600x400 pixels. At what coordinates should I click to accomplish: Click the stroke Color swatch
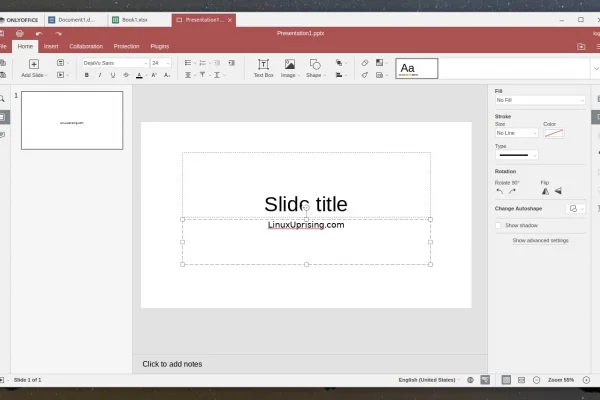[553, 133]
